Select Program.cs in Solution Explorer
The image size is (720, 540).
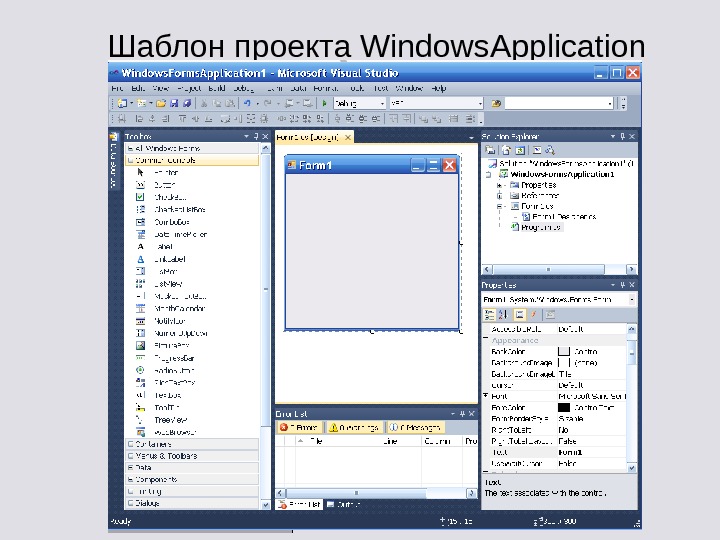pyautogui.click(x=540, y=227)
